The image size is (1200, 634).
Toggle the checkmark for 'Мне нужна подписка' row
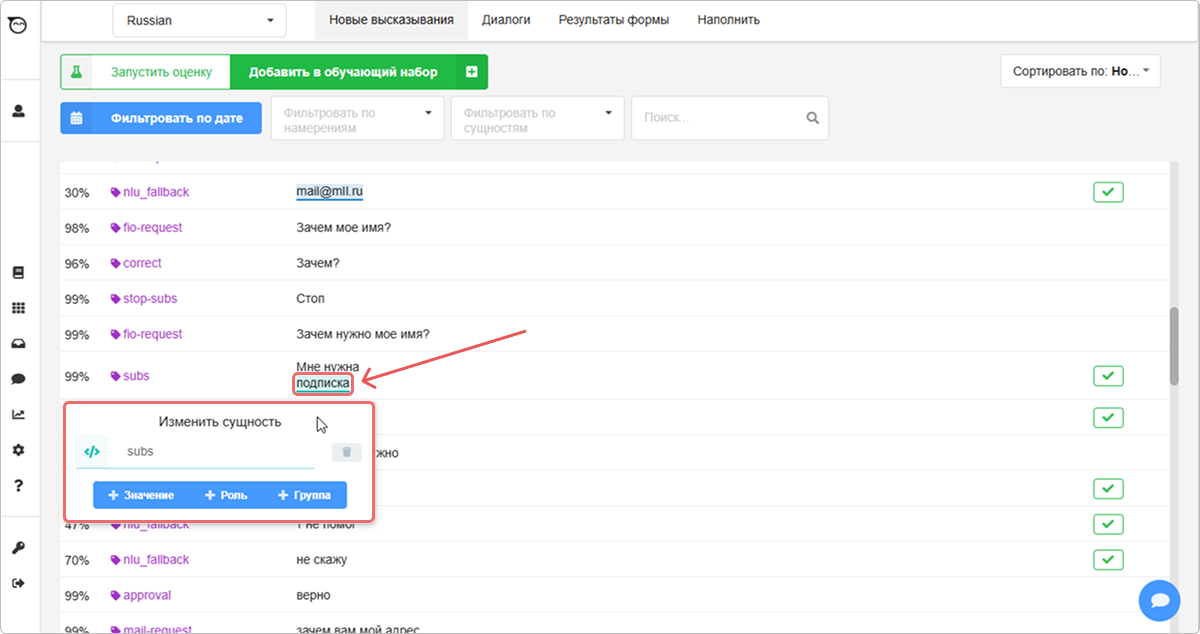pyautogui.click(x=1108, y=376)
